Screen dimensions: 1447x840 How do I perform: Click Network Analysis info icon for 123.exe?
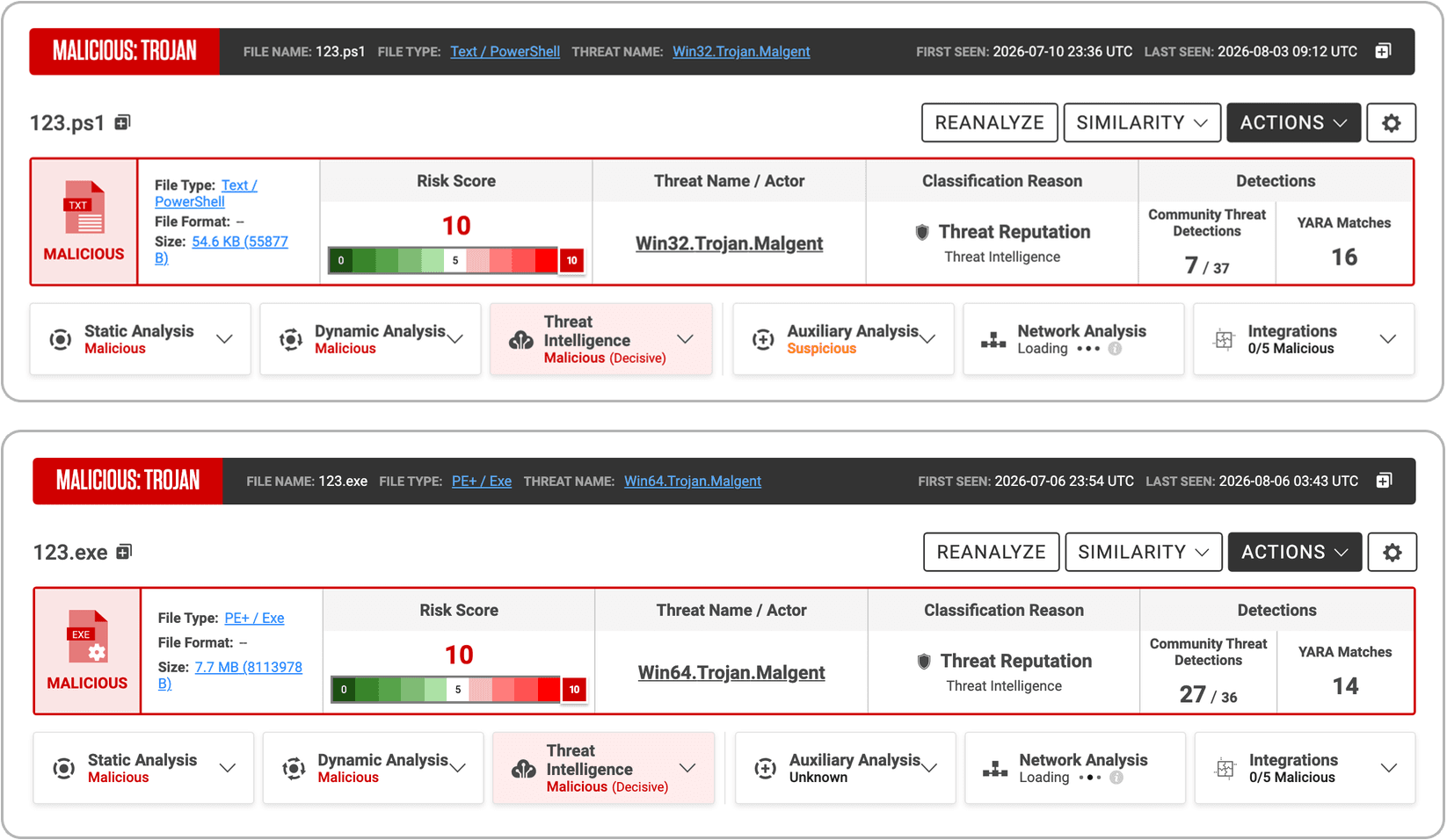[1116, 778]
